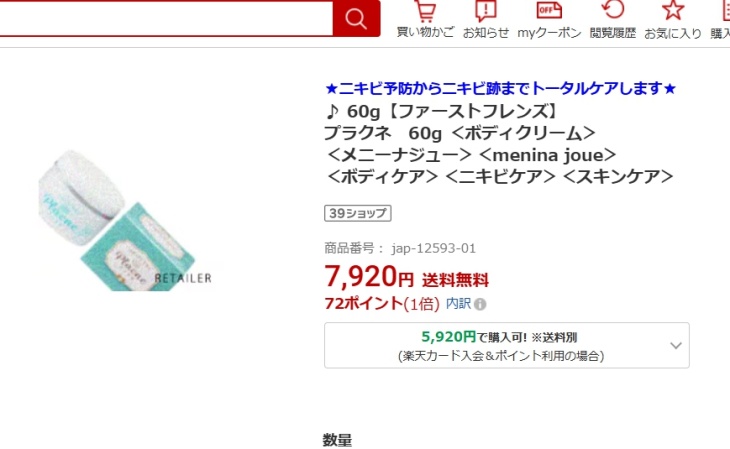This screenshot has height=449, width=730.
Task: Open the shopping cart 買い物かご icon
Action: (x=425, y=20)
